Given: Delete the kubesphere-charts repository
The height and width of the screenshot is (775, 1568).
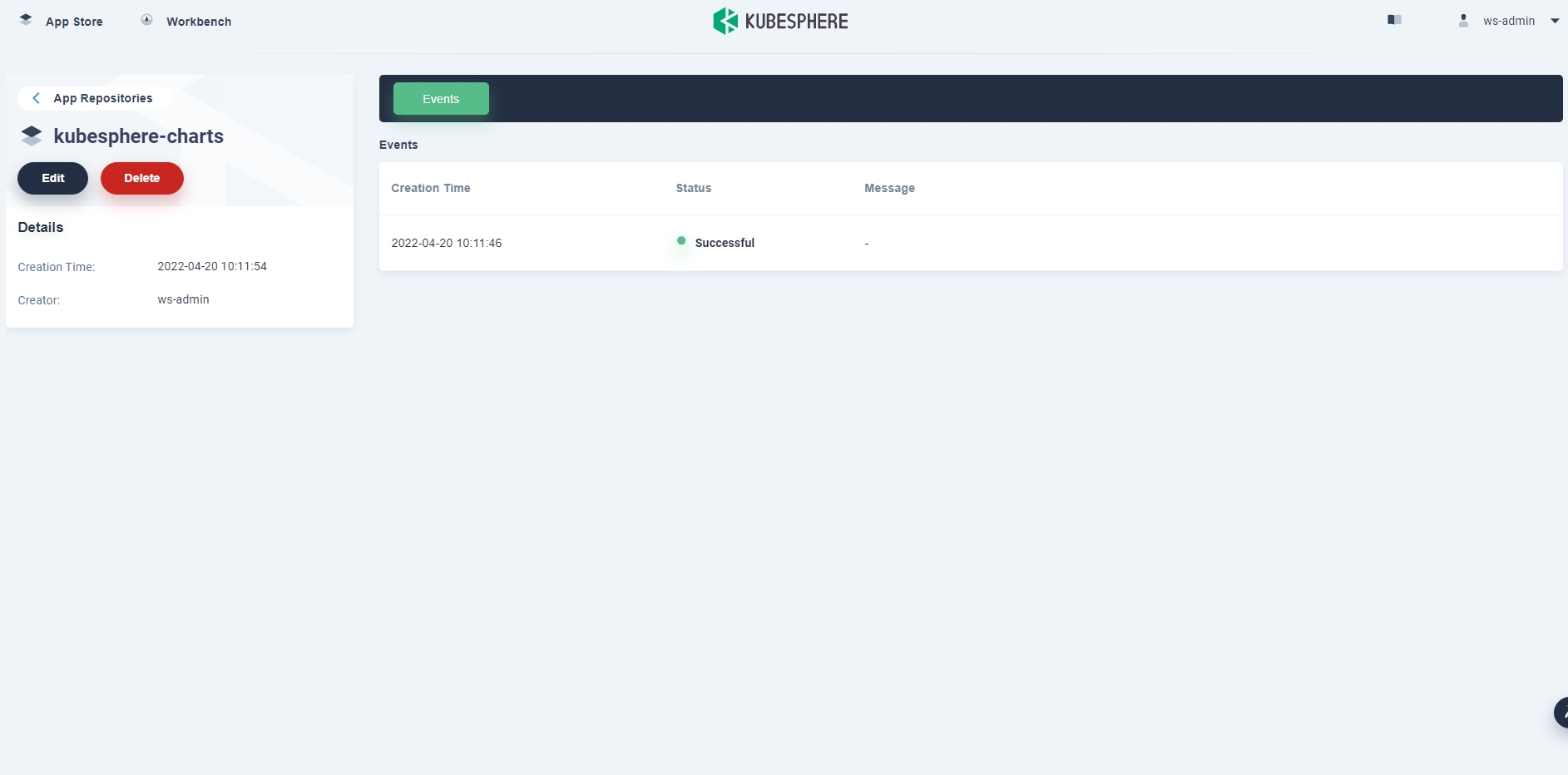Looking at the screenshot, I should [x=142, y=178].
